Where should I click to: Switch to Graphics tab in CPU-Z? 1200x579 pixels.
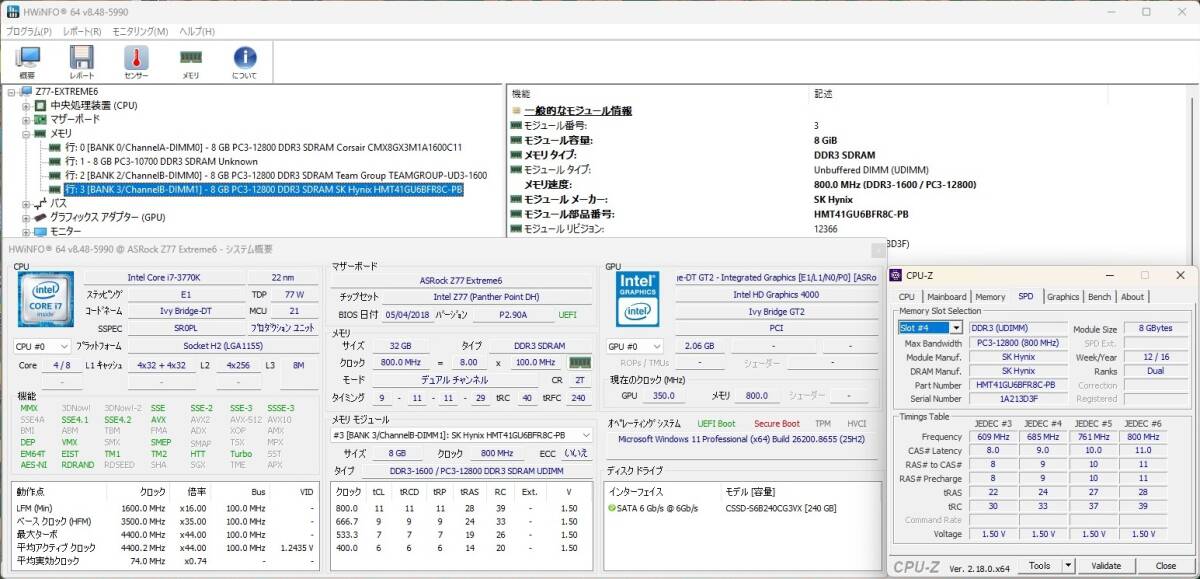(1063, 297)
